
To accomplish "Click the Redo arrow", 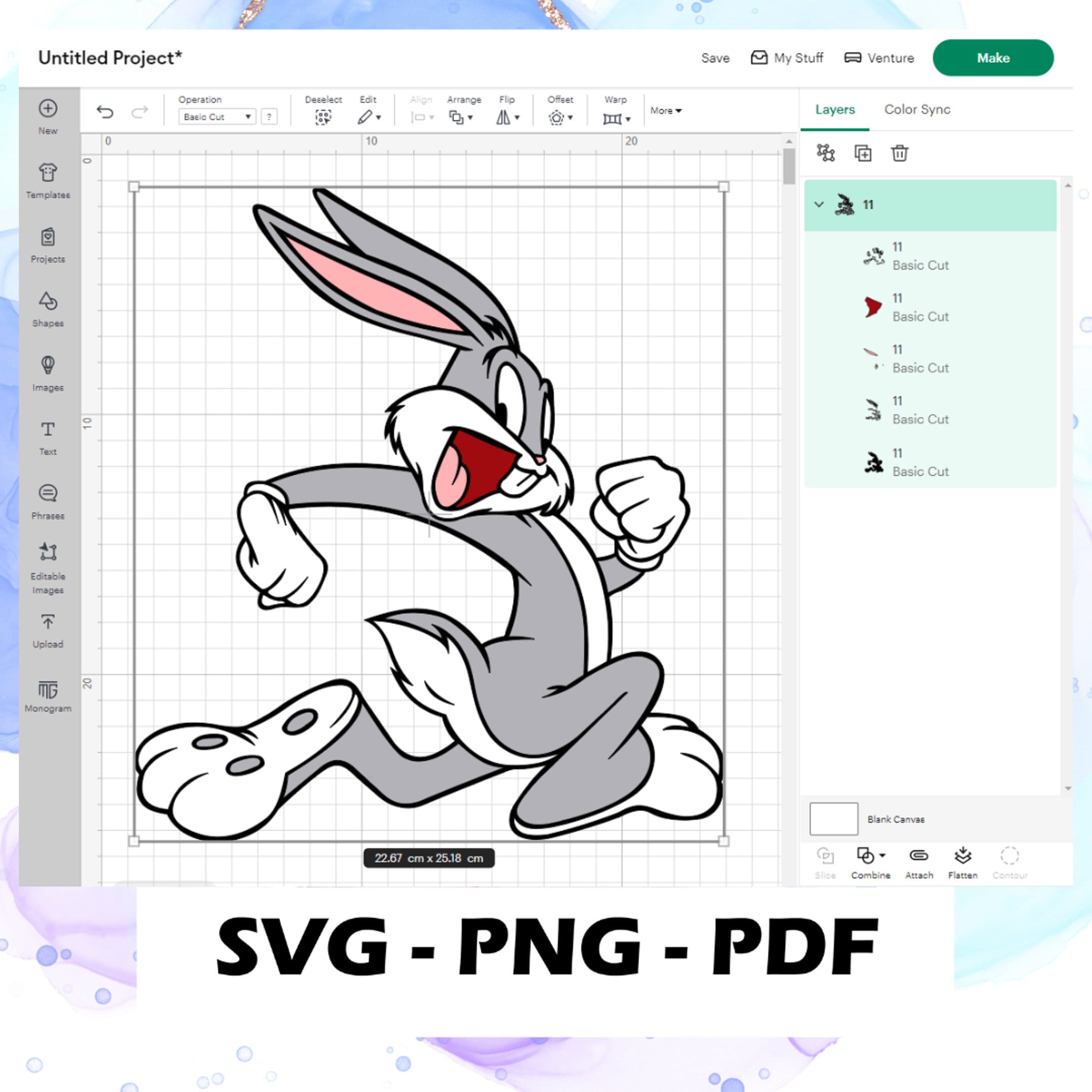I will pyautogui.click(x=140, y=112).
